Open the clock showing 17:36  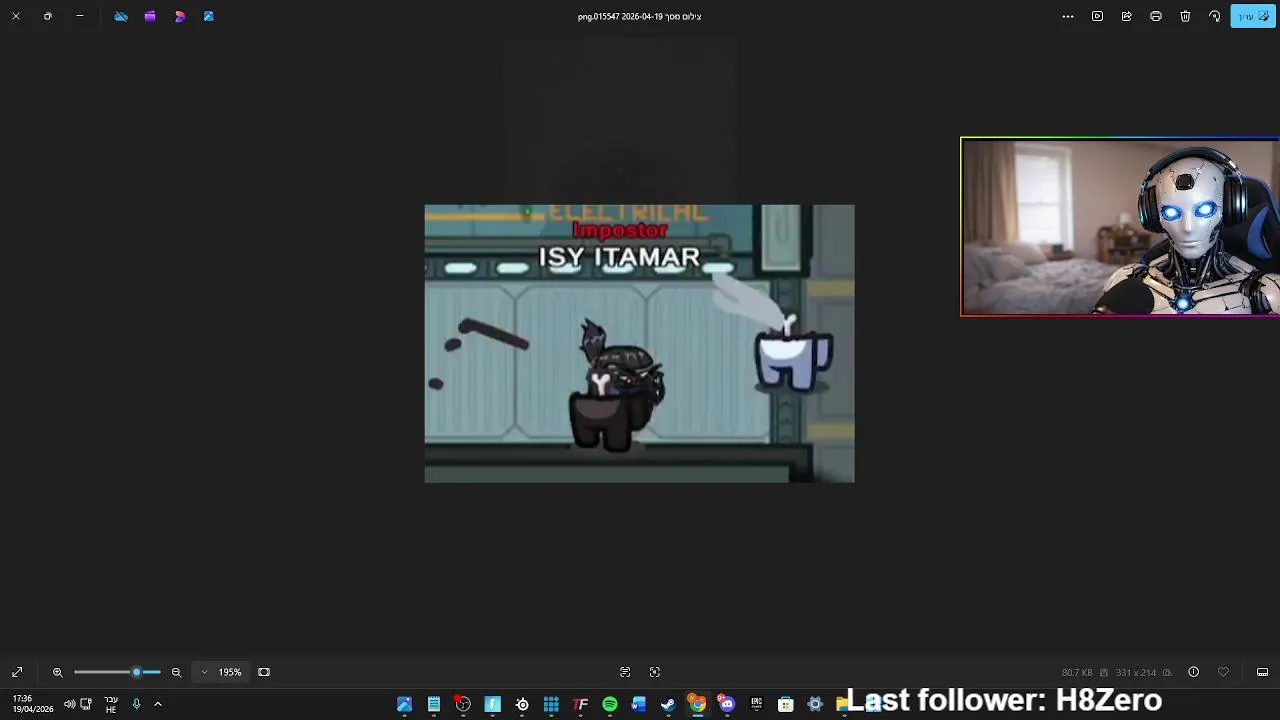33,704
